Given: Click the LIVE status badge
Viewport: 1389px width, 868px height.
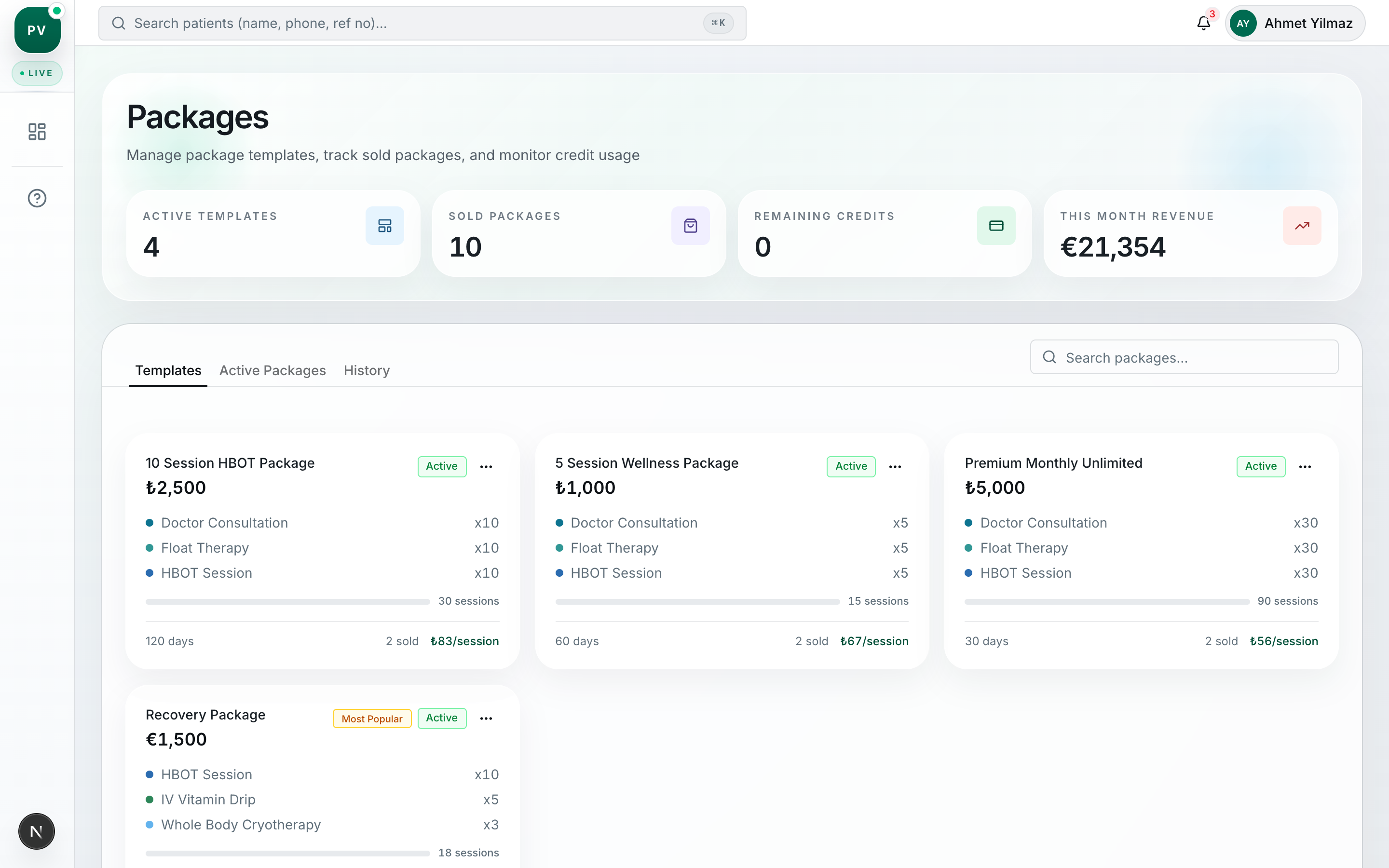Looking at the screenshot, I should [37, 73].
